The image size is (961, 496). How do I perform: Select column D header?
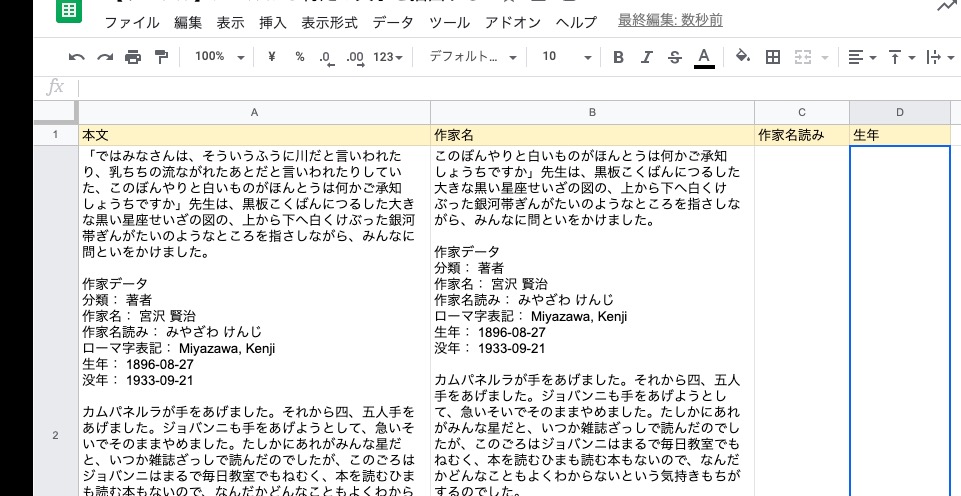tap(900, 112)
